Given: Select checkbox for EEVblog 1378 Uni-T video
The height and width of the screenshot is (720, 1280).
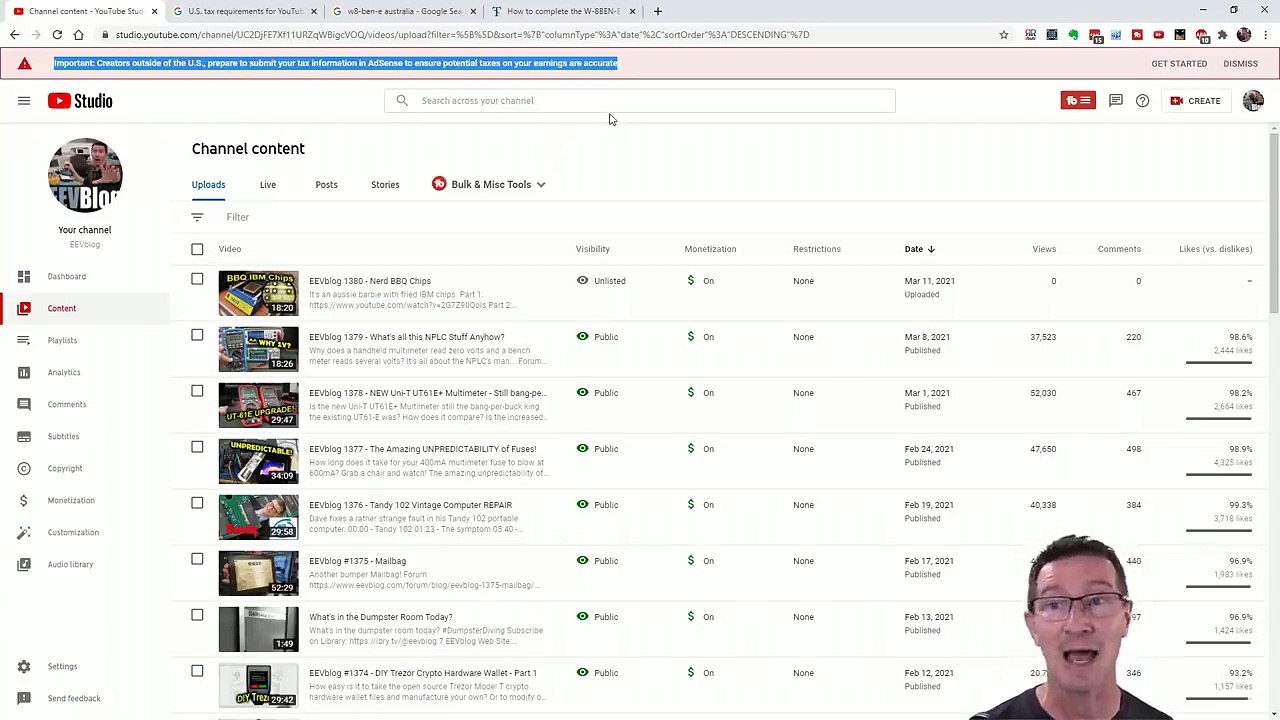Looking at the screenshot, I should (197, 391).
